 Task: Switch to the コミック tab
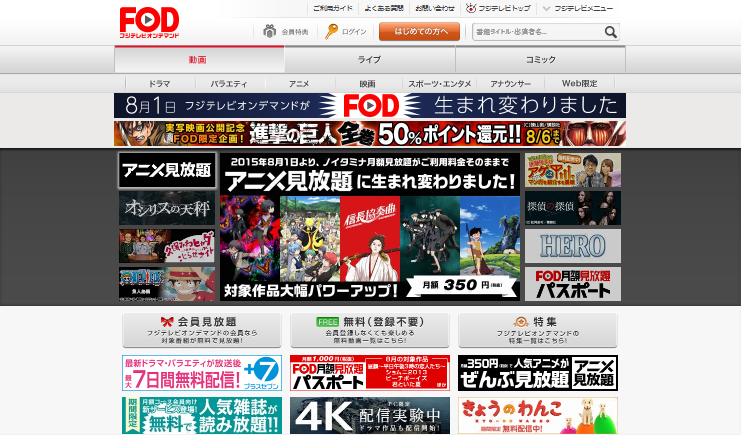coord(541,60)
